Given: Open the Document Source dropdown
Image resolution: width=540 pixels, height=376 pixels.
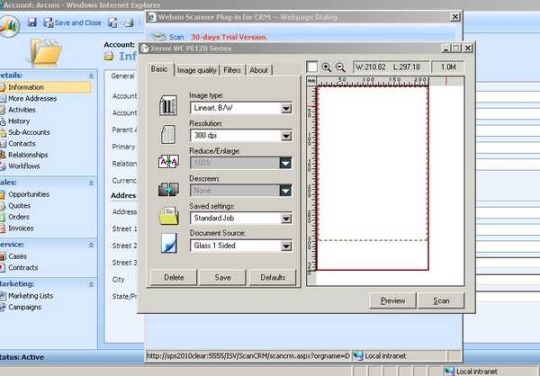Looking at the screenshot, I should point(286,246).
